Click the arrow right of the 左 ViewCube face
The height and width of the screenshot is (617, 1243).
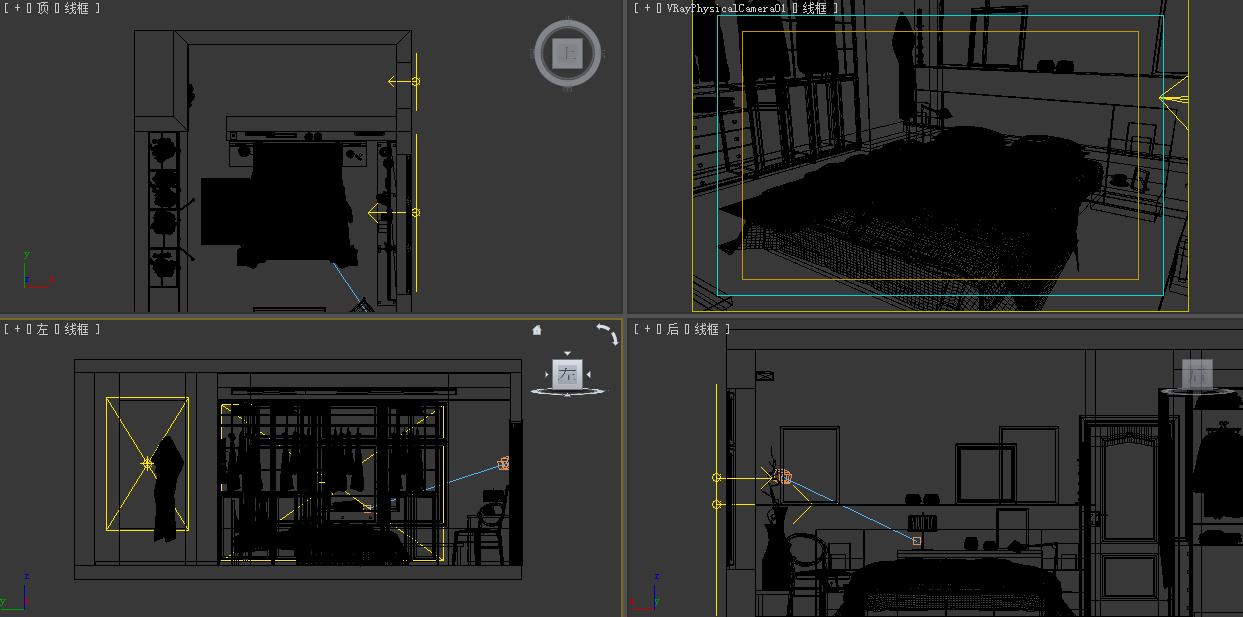point(588,375)
